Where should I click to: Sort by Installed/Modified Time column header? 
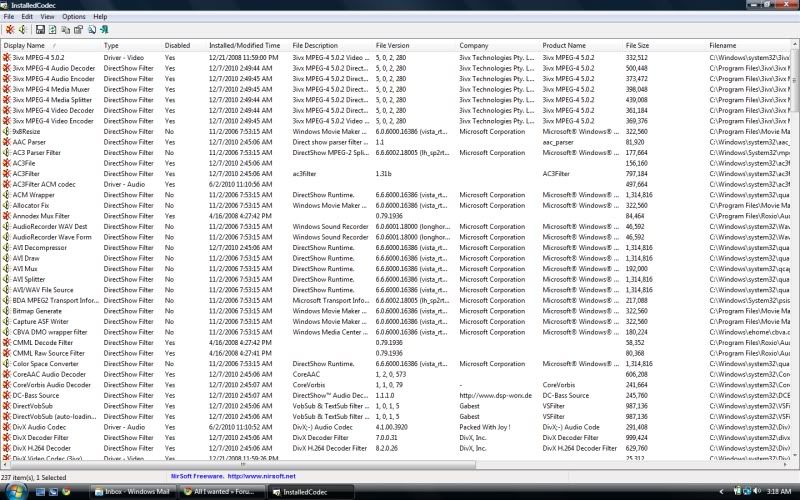click(248, 45)
